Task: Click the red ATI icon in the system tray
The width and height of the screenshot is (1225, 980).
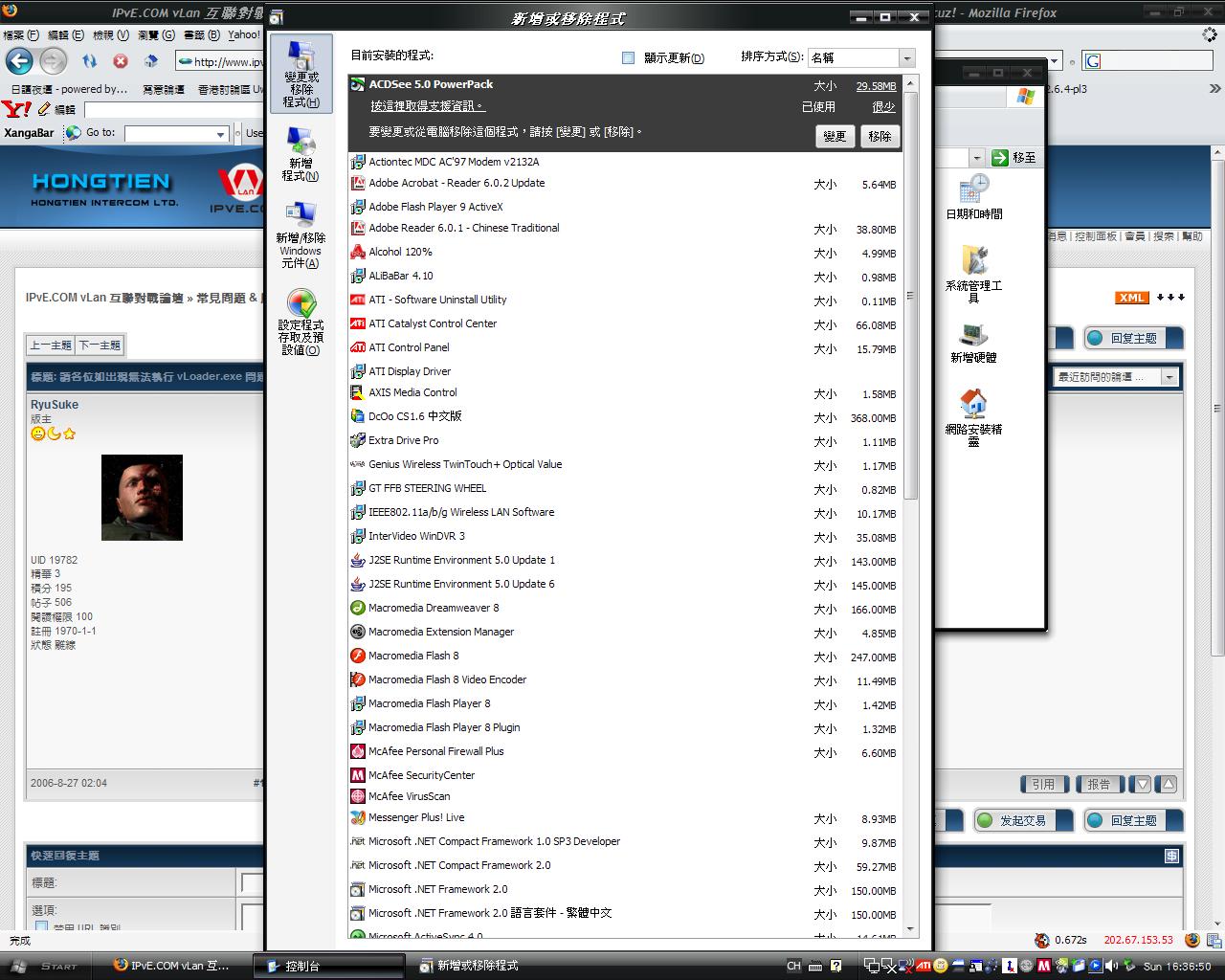Action: coord(924,966)
